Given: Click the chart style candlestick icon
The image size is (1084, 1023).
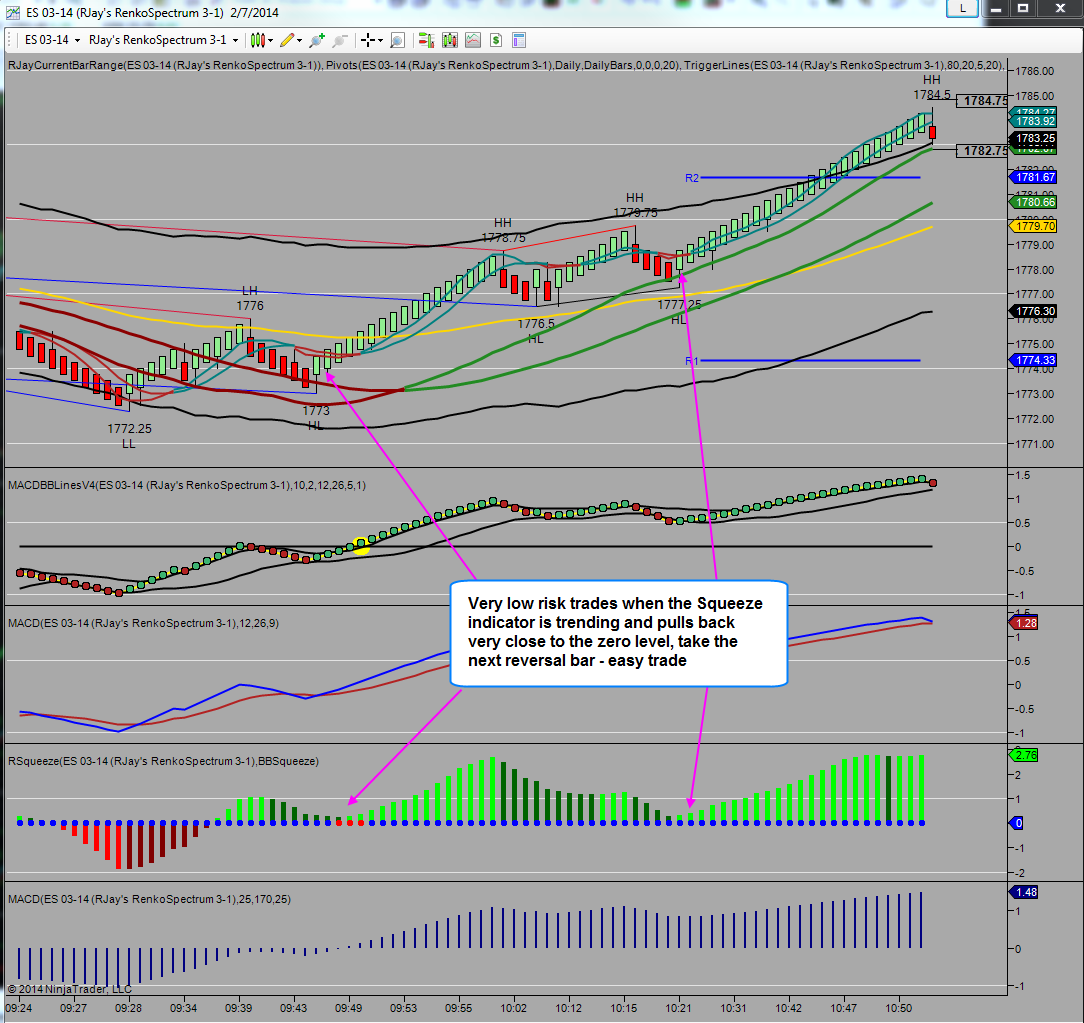Looking at the screenshot, I should click(x=258, y=40).
